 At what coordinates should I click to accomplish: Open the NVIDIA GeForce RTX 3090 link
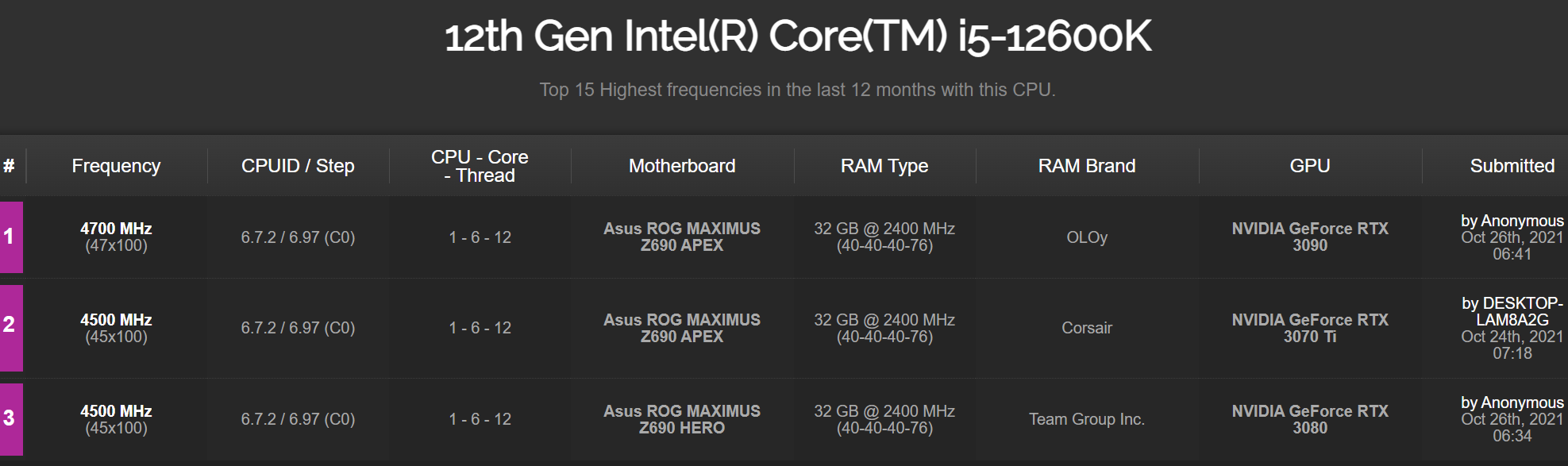(x=1309, y=237)
